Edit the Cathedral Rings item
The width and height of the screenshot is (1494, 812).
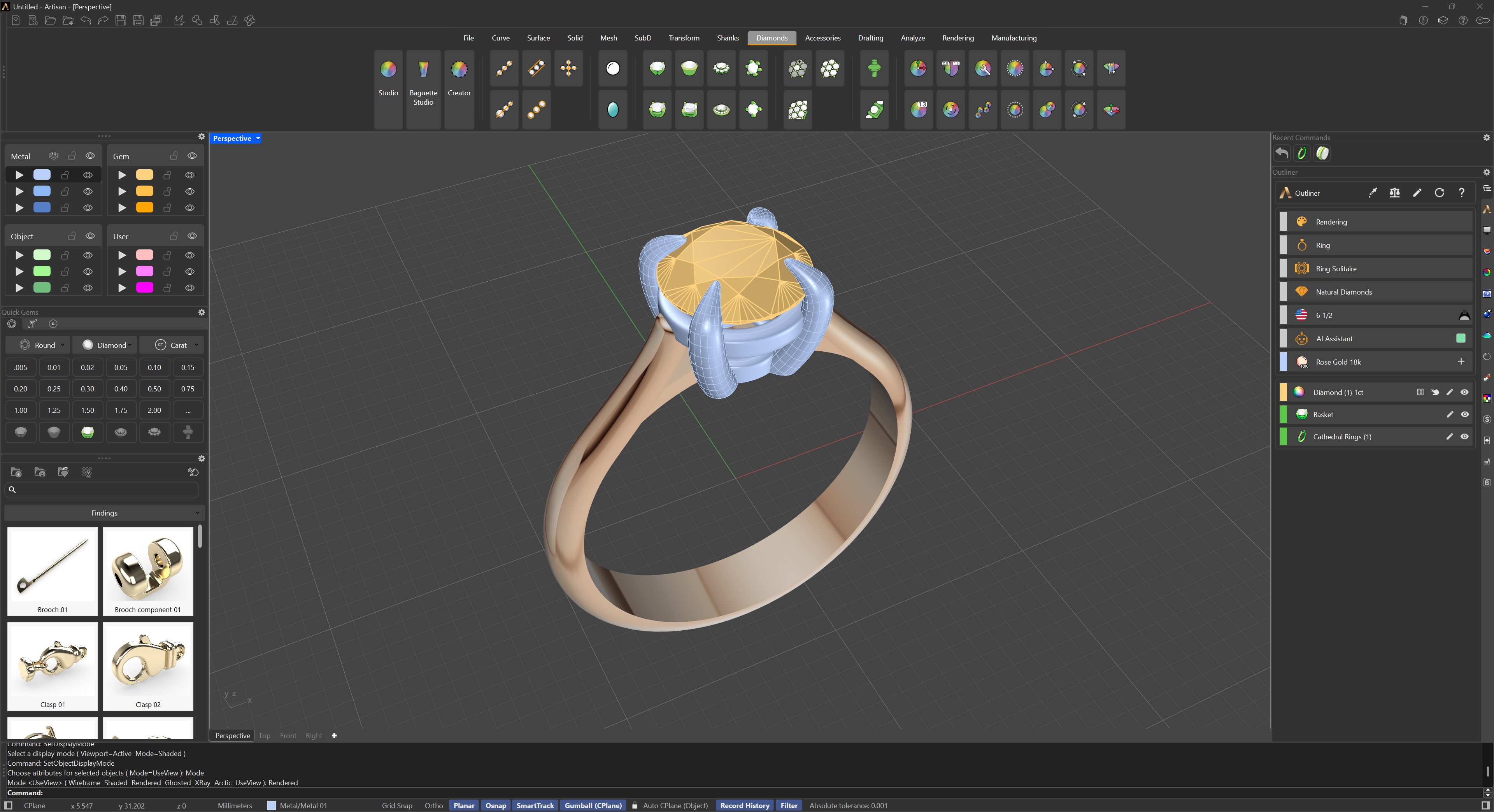[1449, 437]
